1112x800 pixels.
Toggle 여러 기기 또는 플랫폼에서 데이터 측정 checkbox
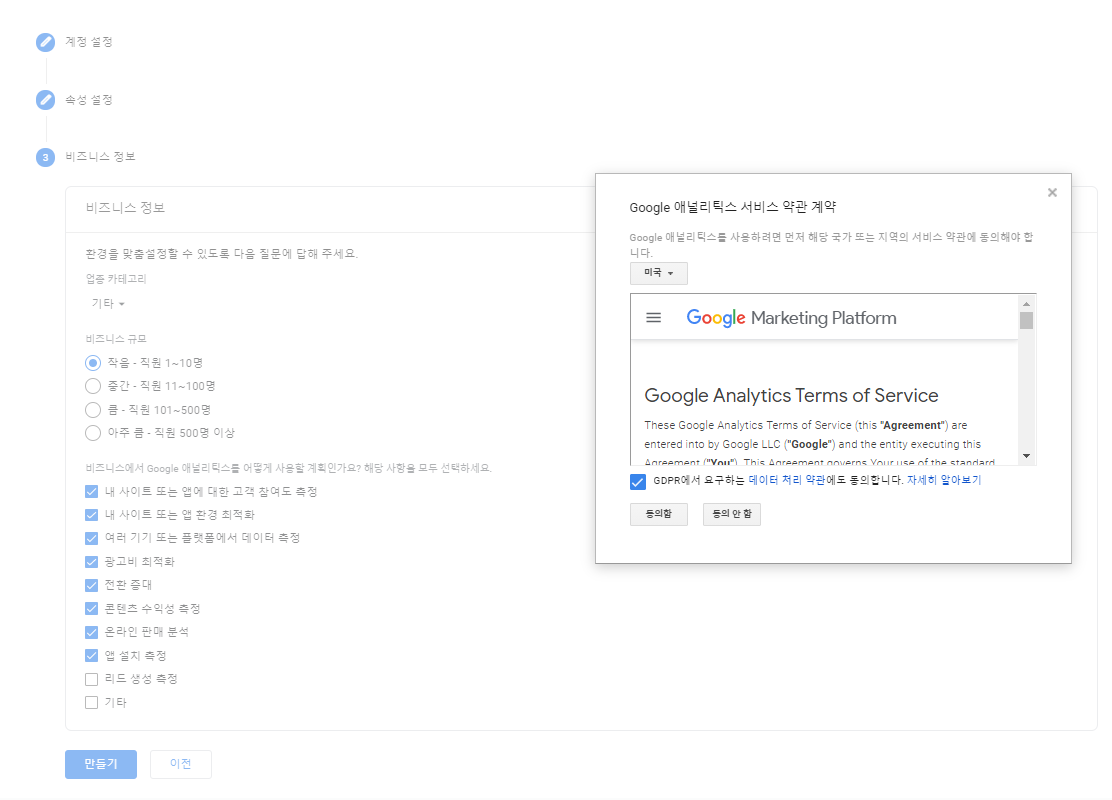click(91, 538)
